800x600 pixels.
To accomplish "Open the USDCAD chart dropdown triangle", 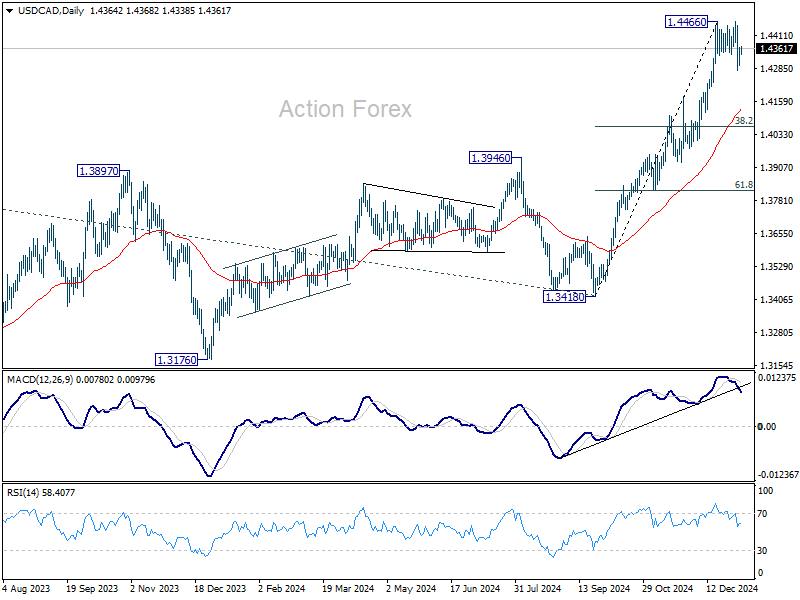I will (9, 11).
